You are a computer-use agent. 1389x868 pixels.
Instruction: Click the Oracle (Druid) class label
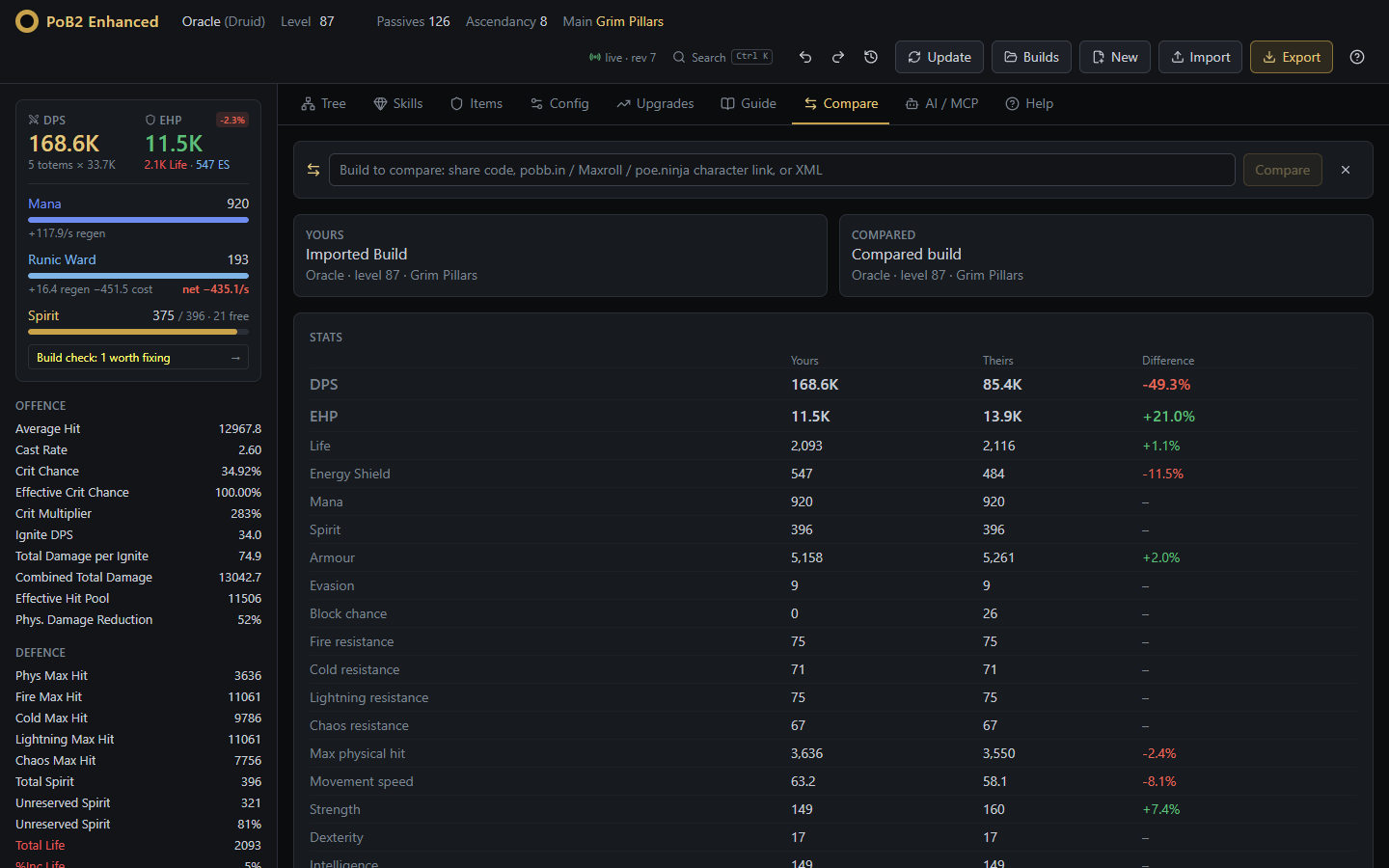223,21
